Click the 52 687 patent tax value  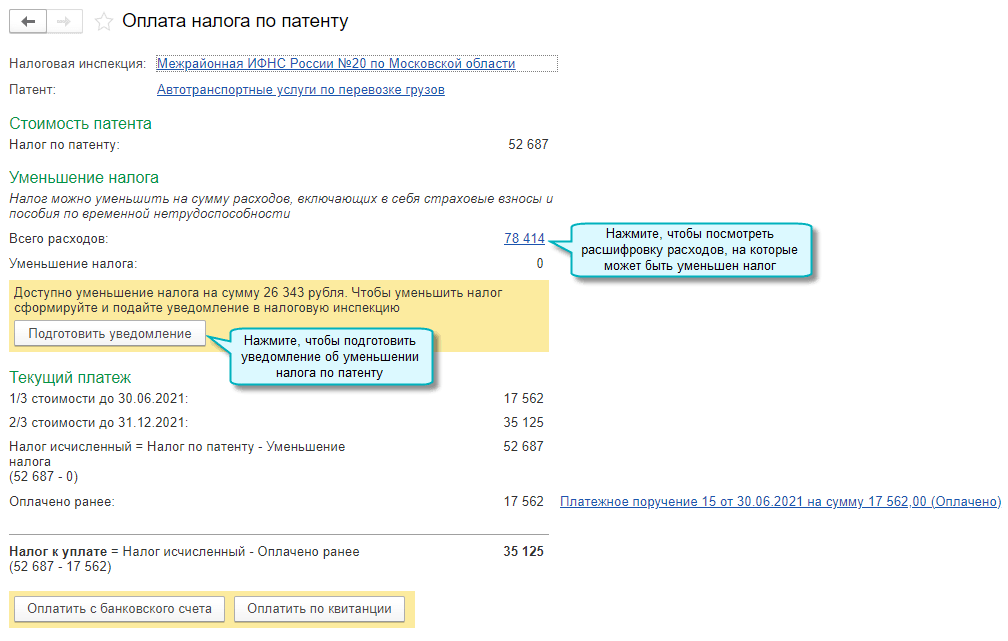(528, 145)
